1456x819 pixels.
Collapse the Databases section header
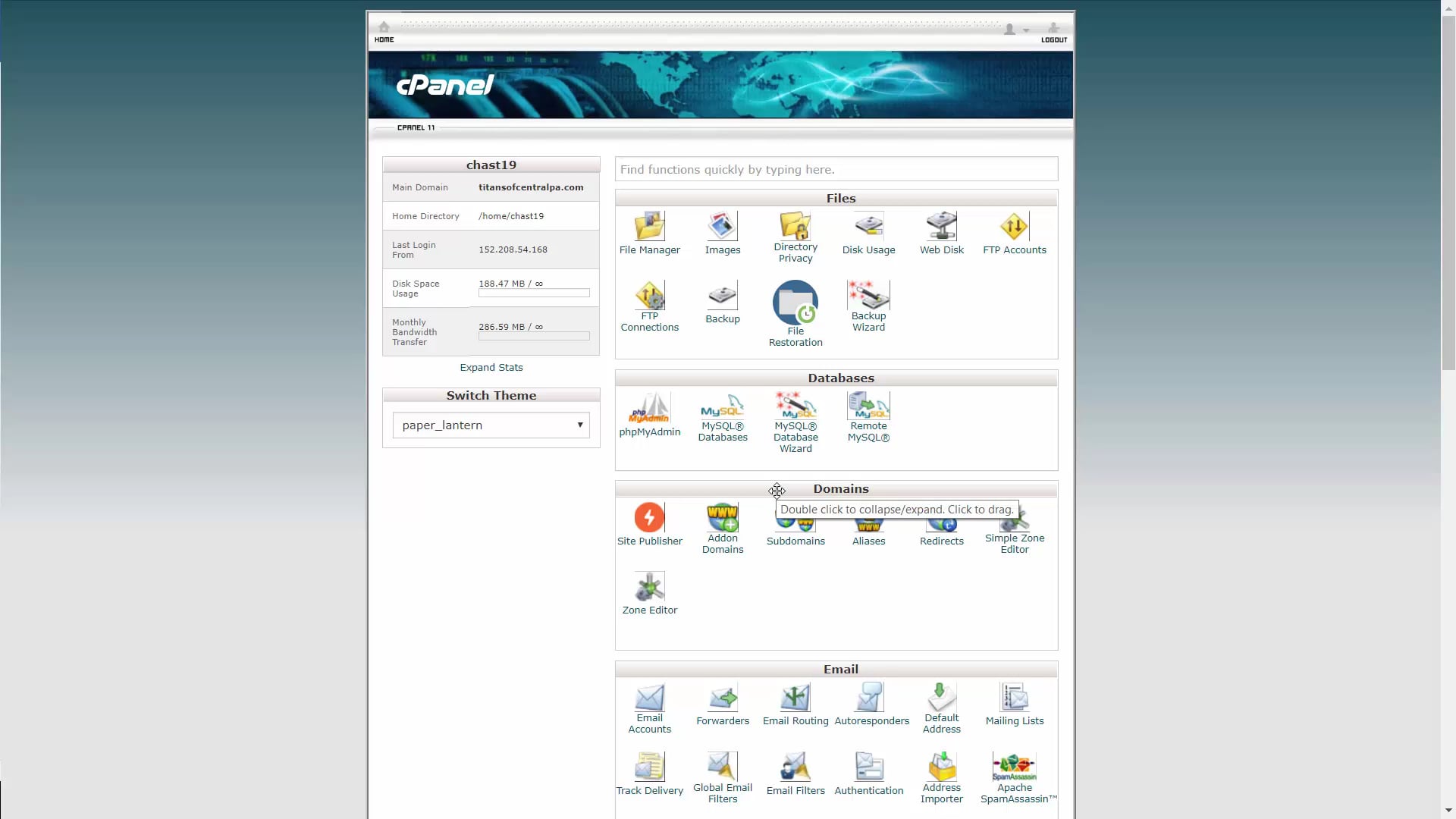pyautogui.click(x=836, y=378)
